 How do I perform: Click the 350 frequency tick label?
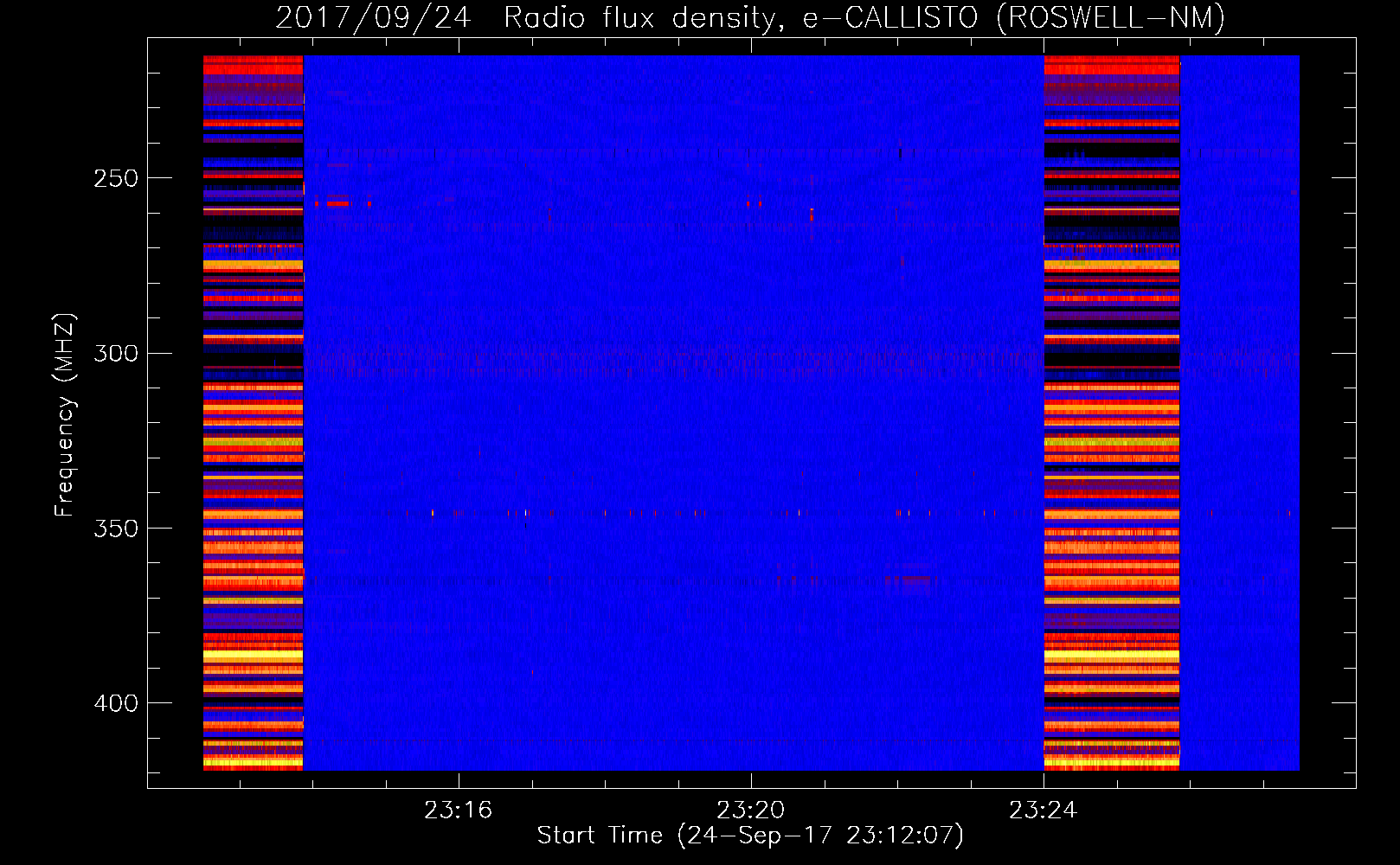click(x=116, y=529)
